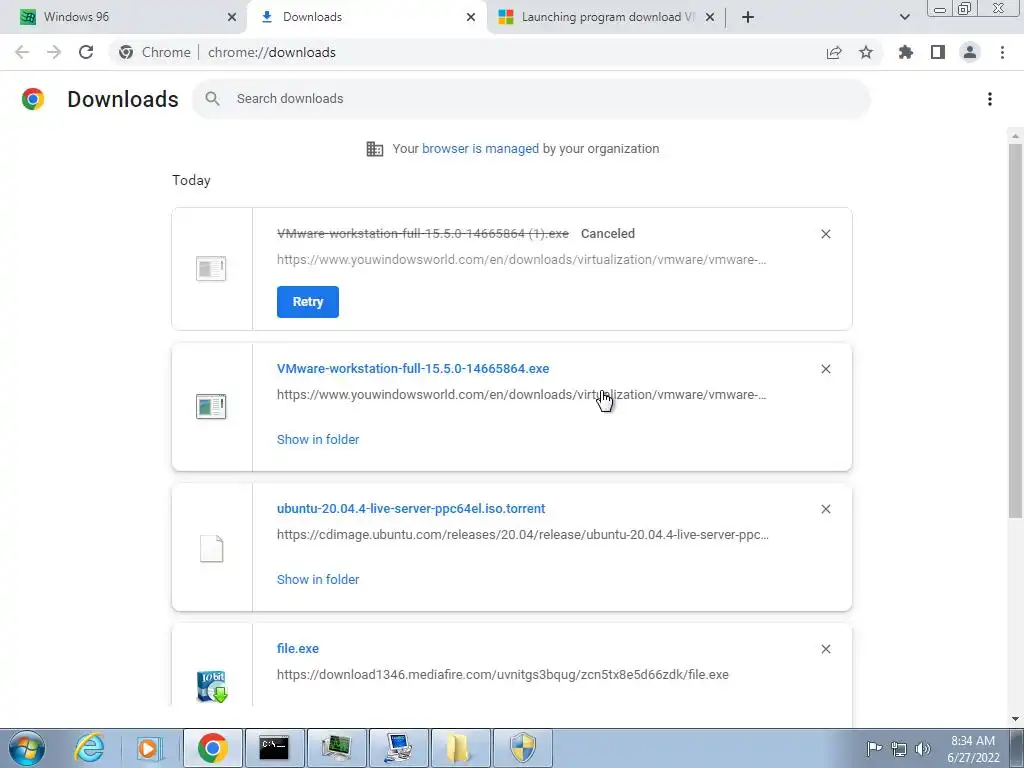
Task: Click the page vertical scrollbar thumb
Action: [x=1015, y=330]
